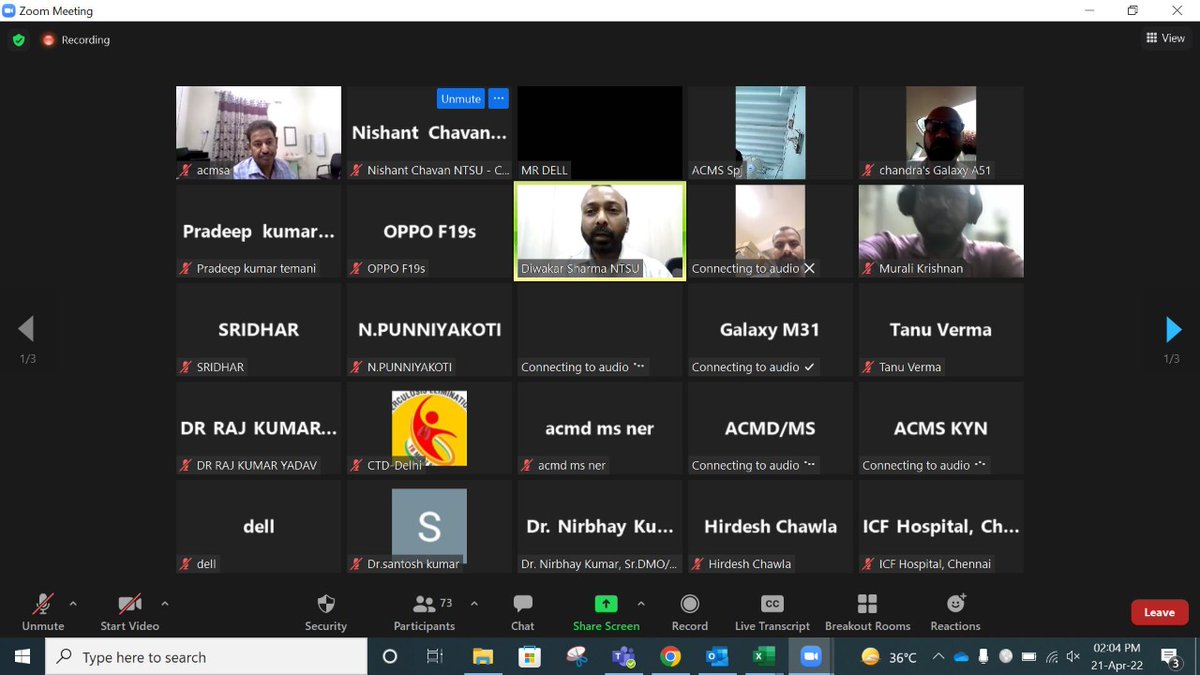Select acmsa video tile

click(258, 133)
